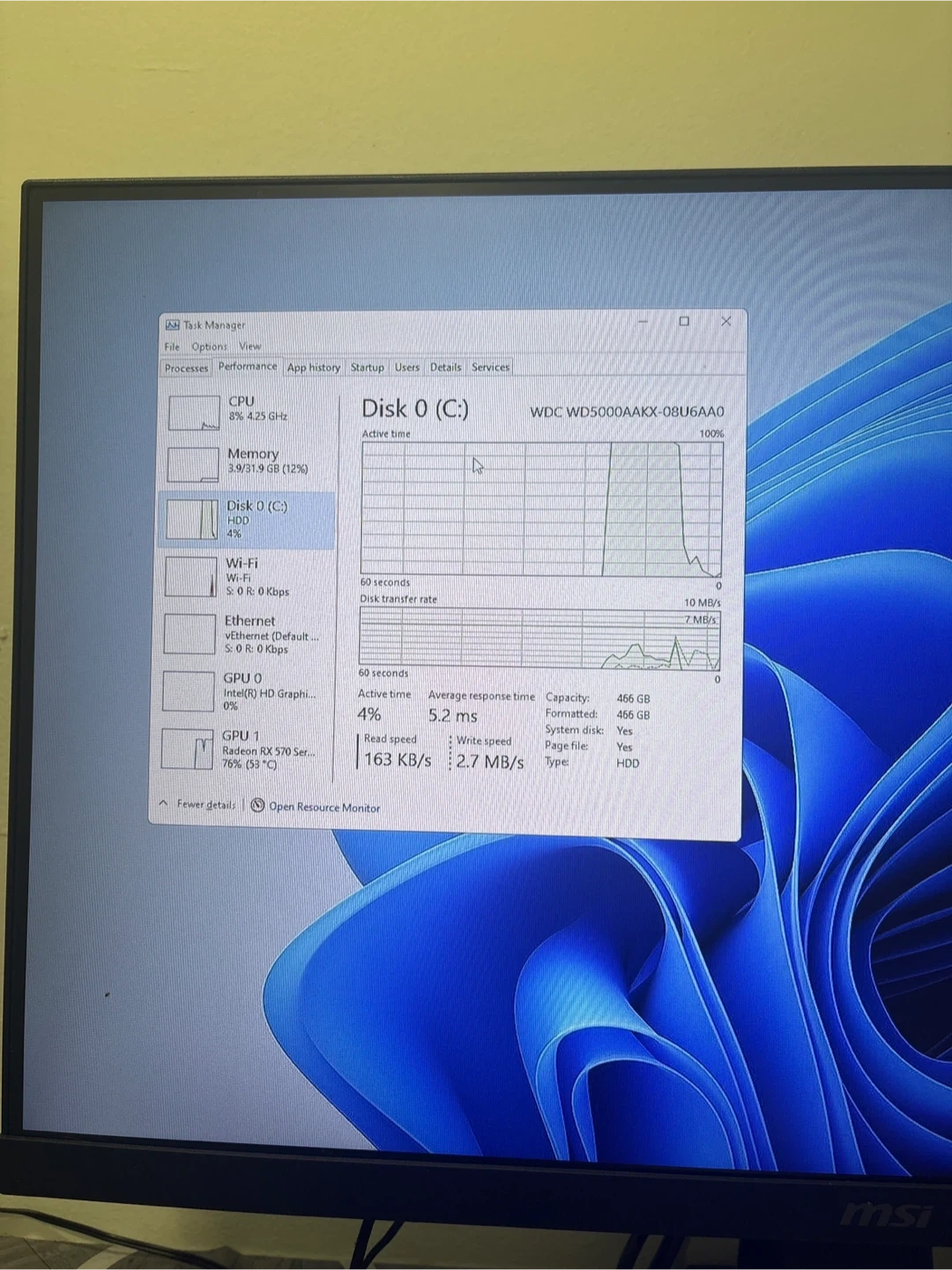
Task: Open the File menu
Action: [x=172, y=347]
